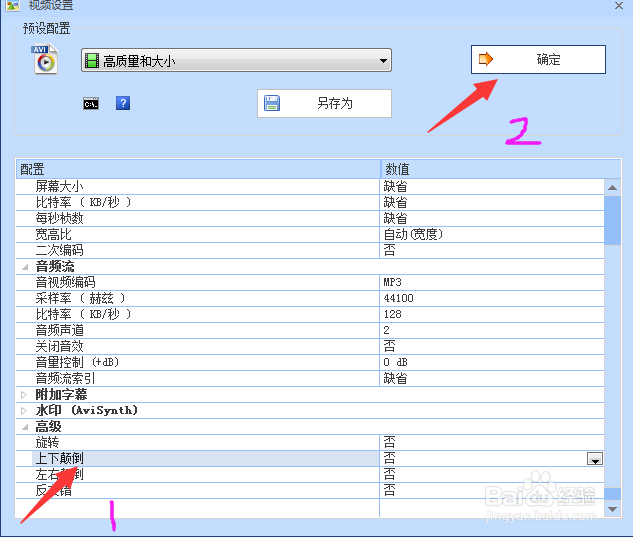
Task: Select the 音频流索引 row
Action: pyautogui.click(x=310, y=378)
